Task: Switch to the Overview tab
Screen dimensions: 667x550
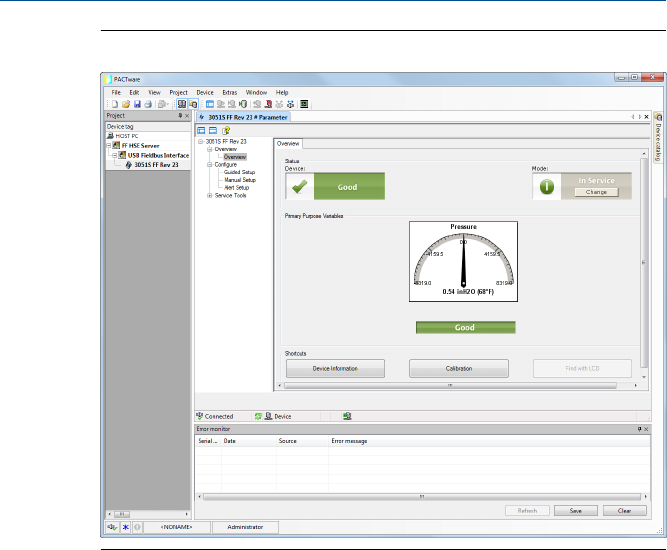Action: (x=288, y=144)
